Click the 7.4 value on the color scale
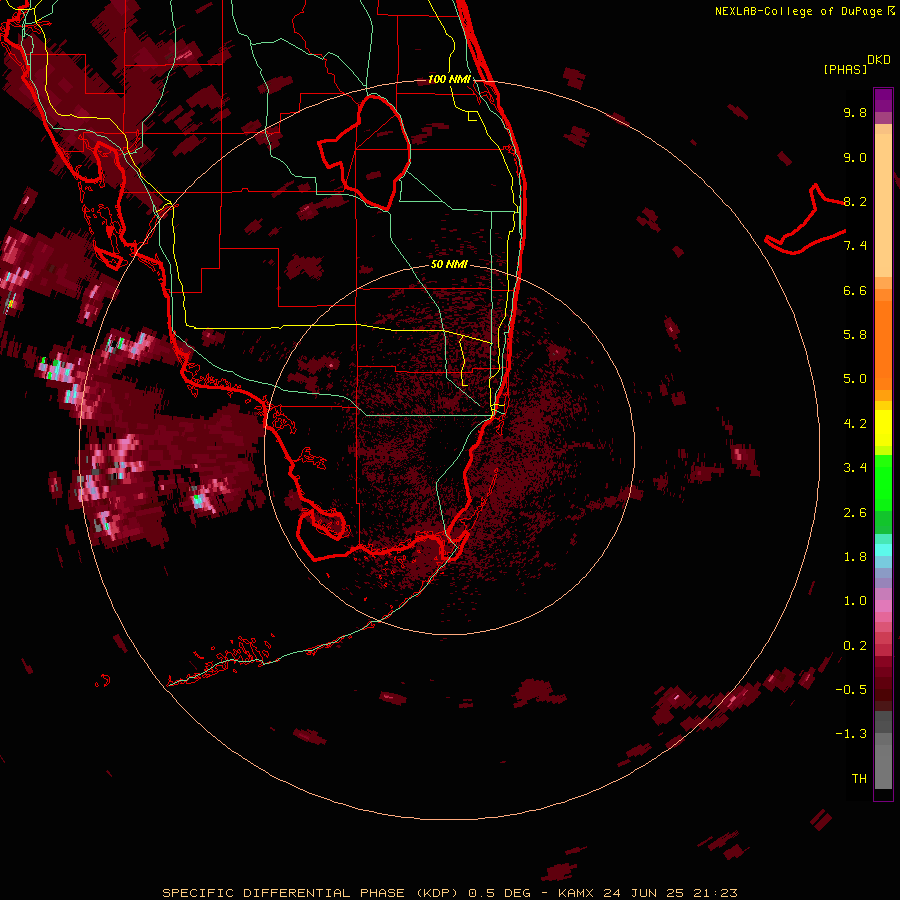The height and width of the screenshot is (900, 900). (x=855, y=246)
